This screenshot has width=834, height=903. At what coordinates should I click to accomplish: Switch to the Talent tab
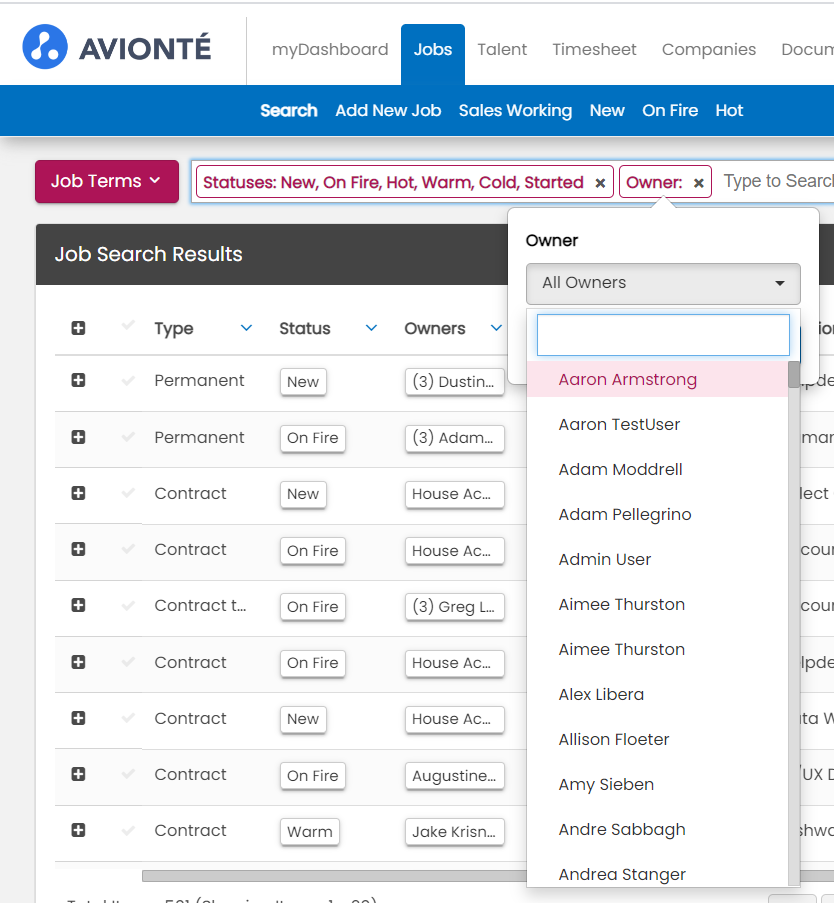(502, 49)
